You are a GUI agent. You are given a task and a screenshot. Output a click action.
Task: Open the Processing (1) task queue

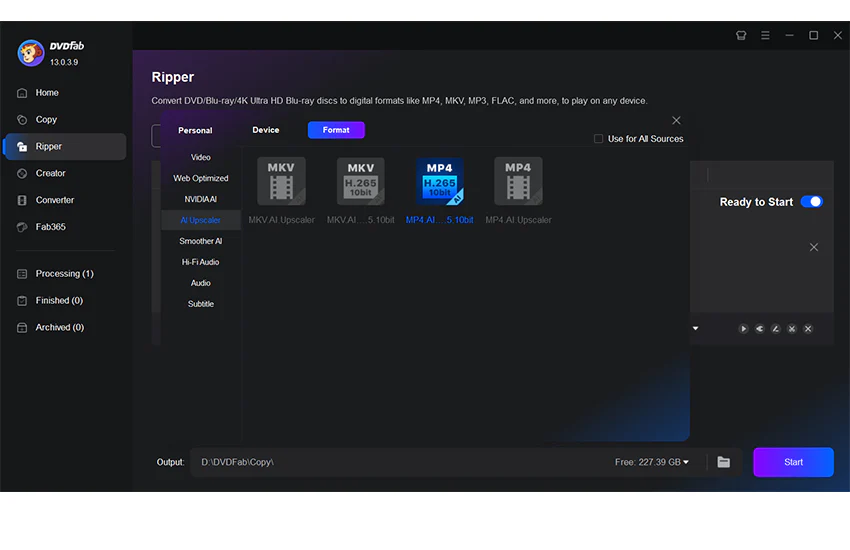[65, 274]
